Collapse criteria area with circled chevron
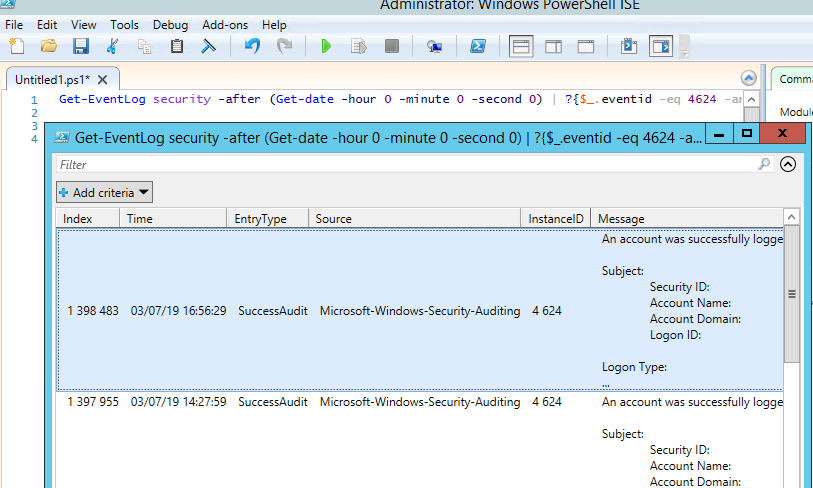This screenshot has width=813, height=488. (x=788, y=164)
